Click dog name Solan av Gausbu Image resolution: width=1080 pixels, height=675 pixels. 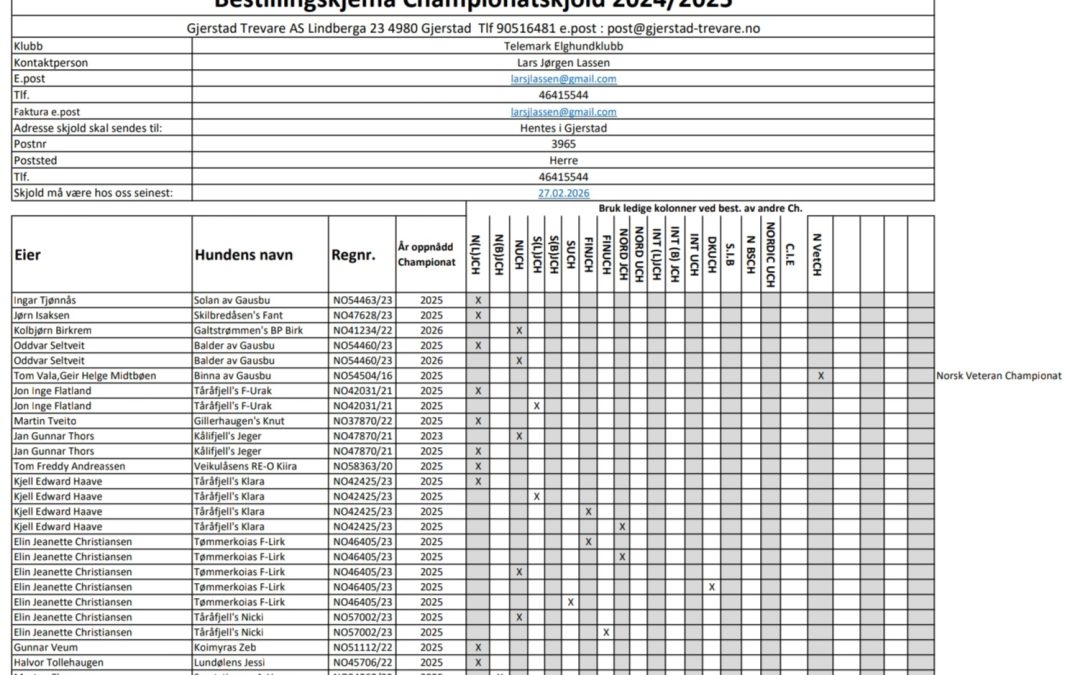click(232, 300)
